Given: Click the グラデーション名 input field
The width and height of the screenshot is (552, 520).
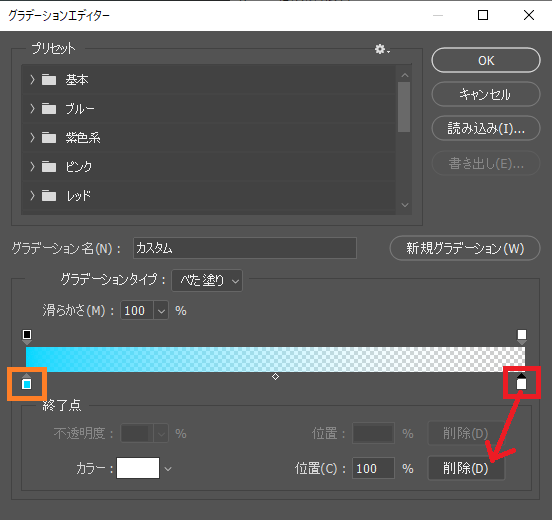Looking at the screenshot, I should 245,248.
